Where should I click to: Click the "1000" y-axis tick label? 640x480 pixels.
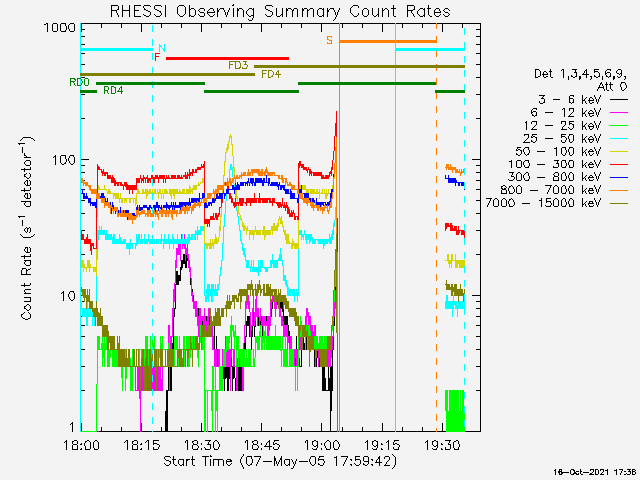point(60,28)
